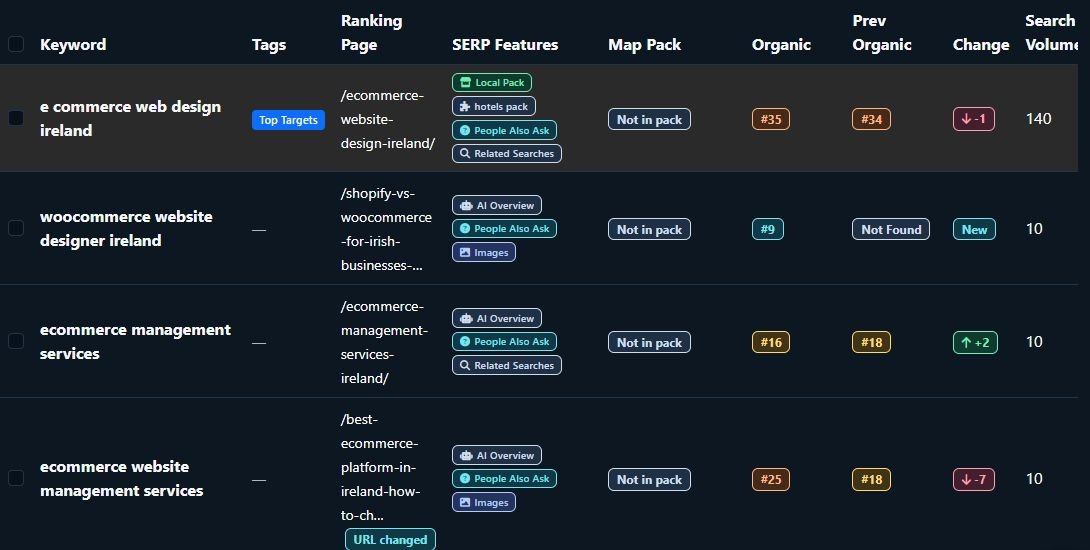Click the -7 change badge
This screenshot has width=1090, height=550.
pyautogui.click(x=973, y=479)
